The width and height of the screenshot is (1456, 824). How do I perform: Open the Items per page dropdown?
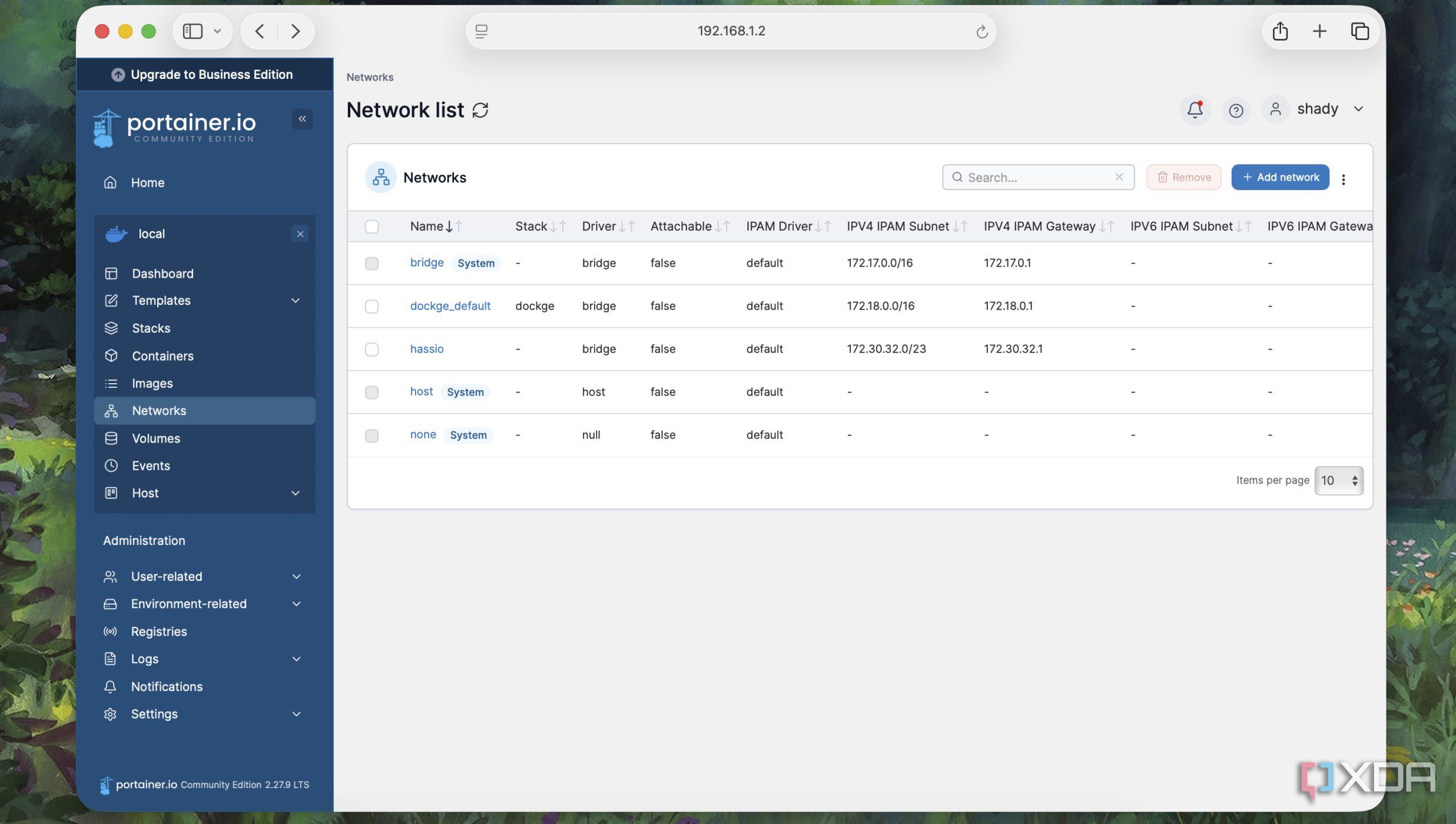coord(1338,481)
